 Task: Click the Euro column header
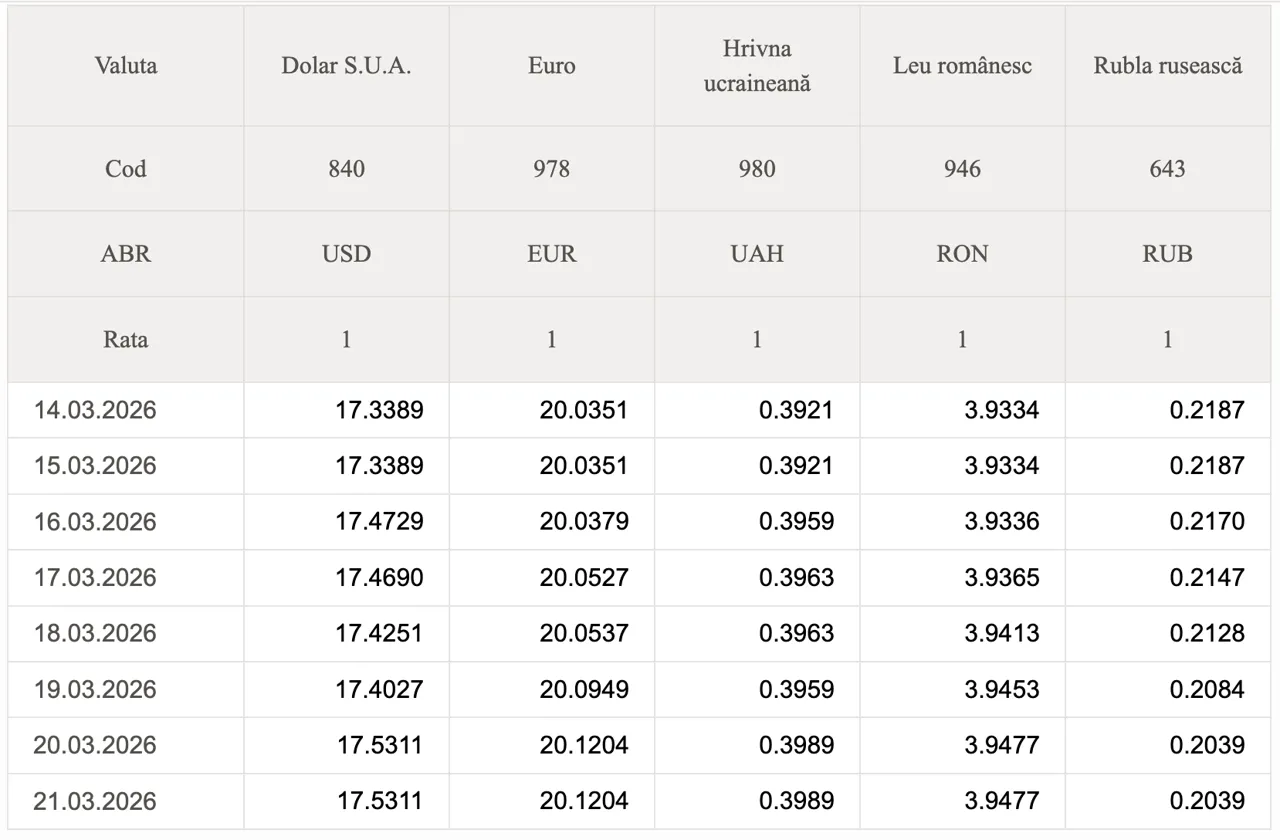(551, 66)
